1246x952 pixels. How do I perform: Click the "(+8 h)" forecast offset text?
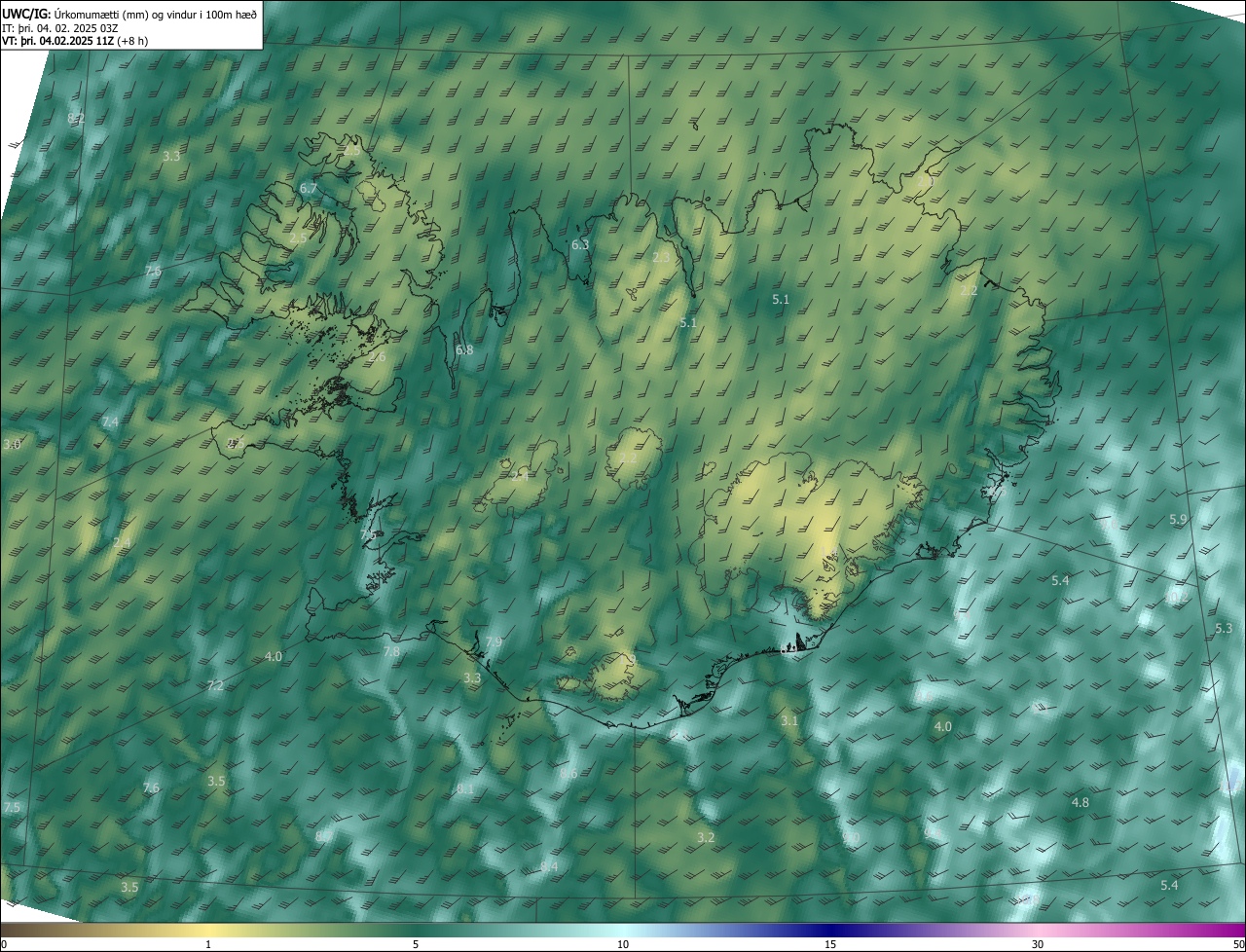(x=132, y=41)
